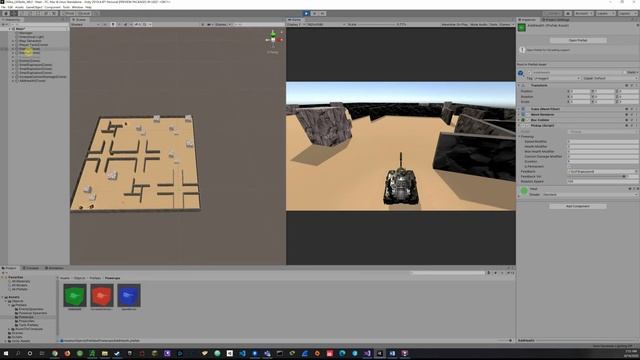Open the Scene view Gizmos dropdown
Screen dimensions: 640x360
(223, 24)
